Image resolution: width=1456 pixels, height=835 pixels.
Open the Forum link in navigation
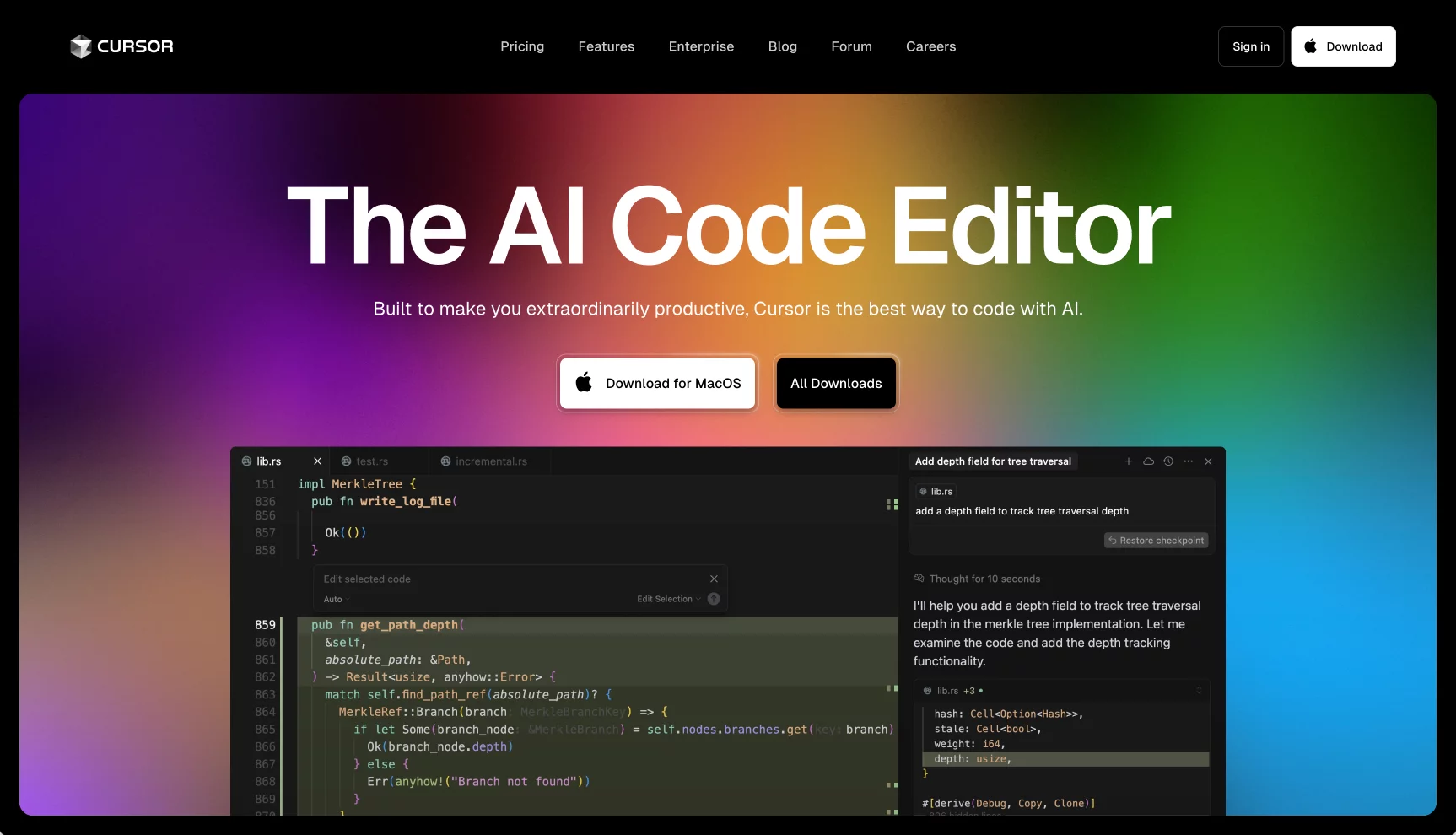point(851,46)
